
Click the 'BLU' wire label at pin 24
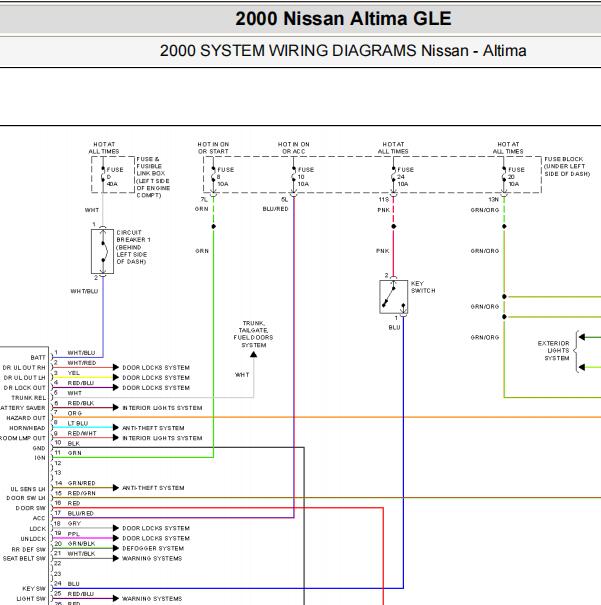(x=73, y=583)
